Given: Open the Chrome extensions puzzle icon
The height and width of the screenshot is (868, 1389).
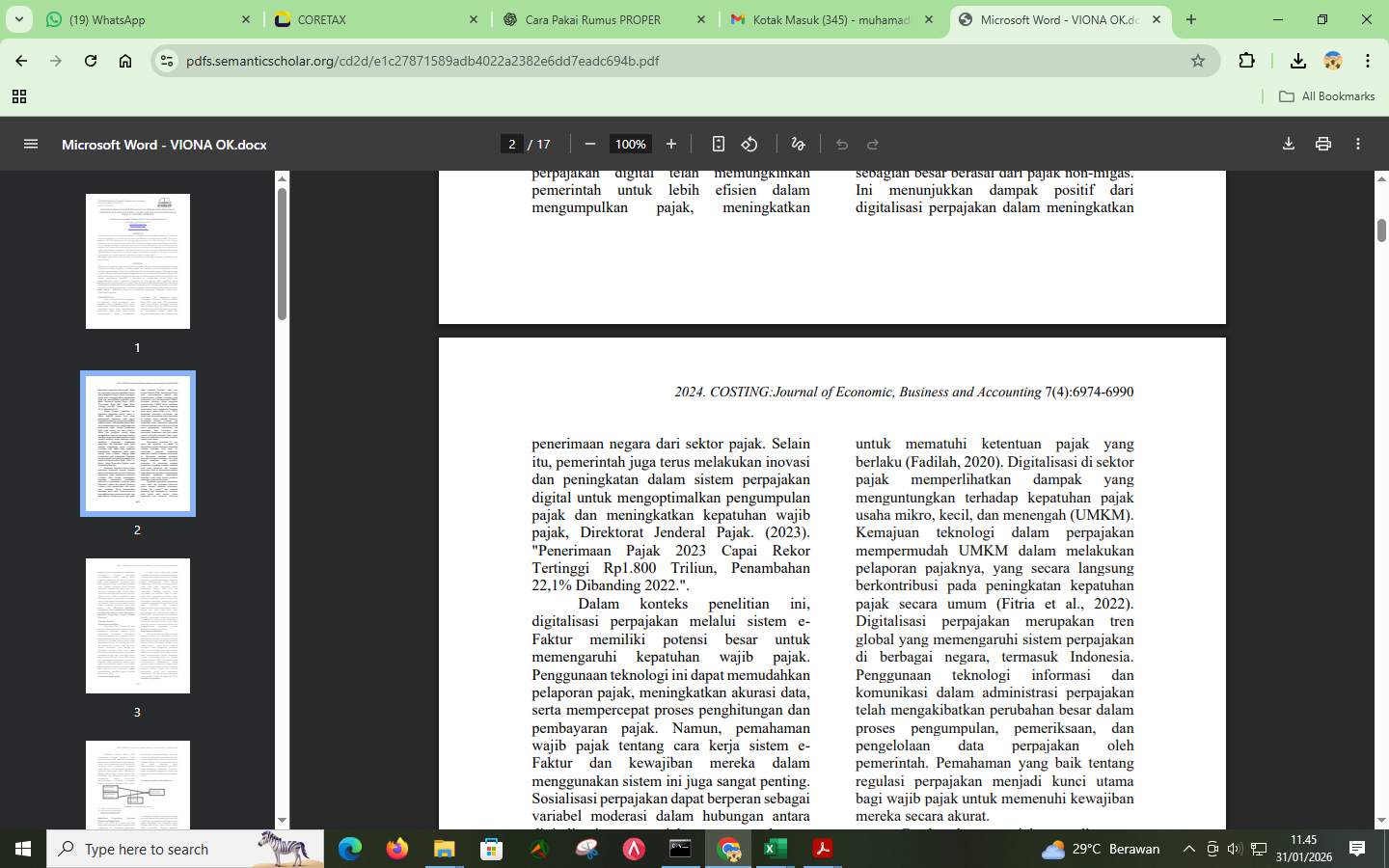Looking at the screenshot, I should coord(1246,61).
